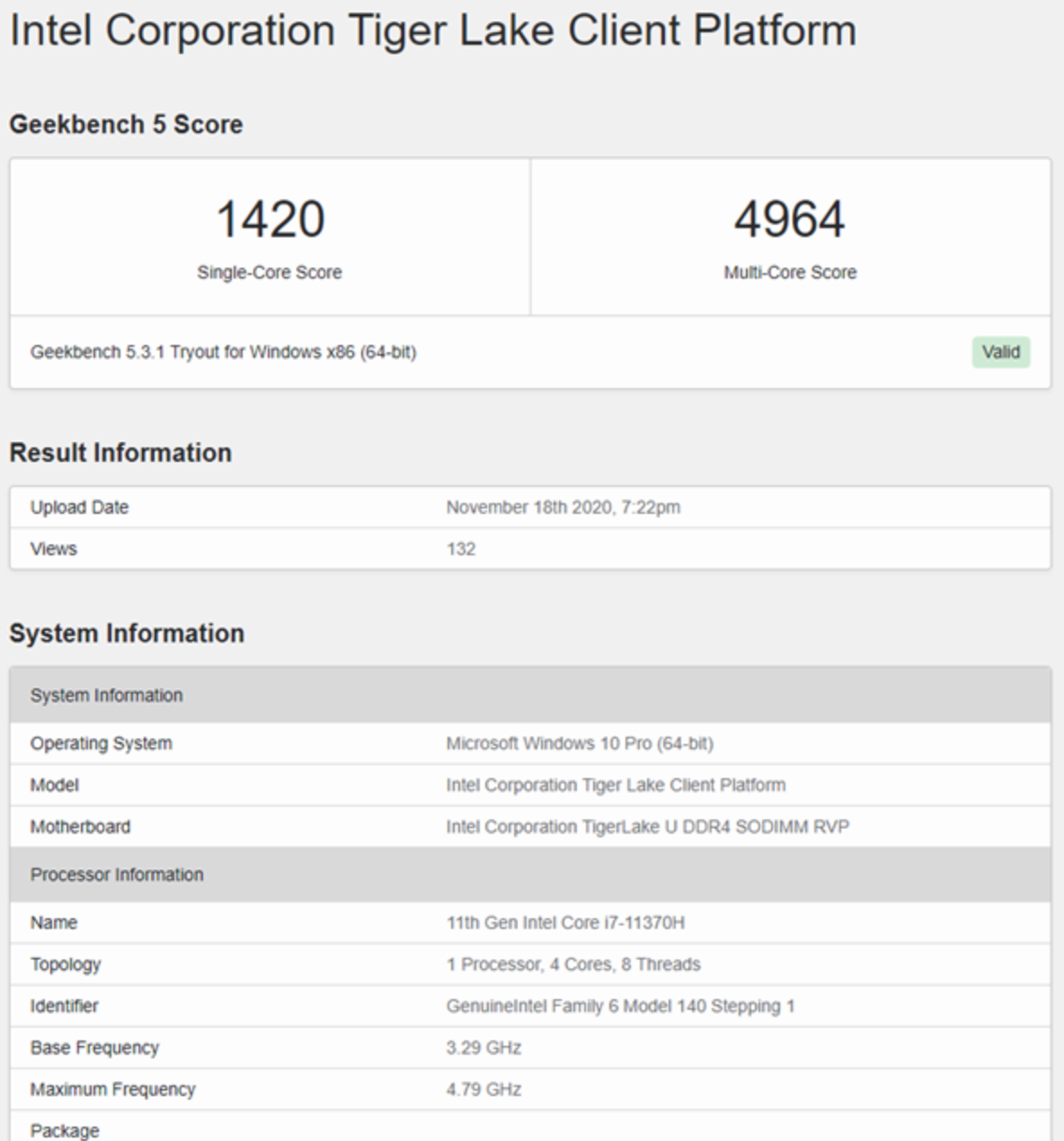
Task: Click the 1420 single-core score number
Action: (270, 220)
